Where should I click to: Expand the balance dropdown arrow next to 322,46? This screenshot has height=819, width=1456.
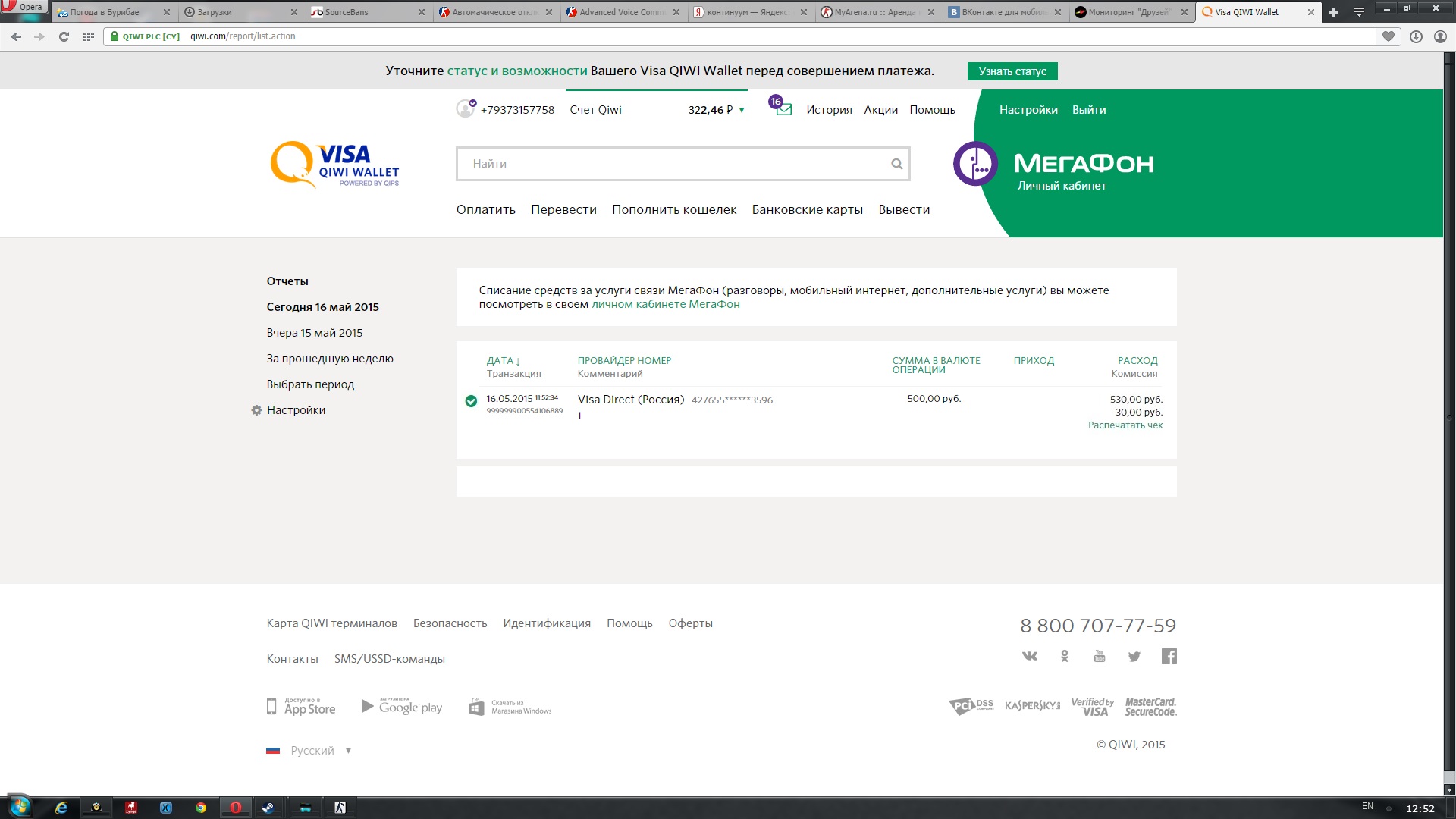[x=742, y=110]
